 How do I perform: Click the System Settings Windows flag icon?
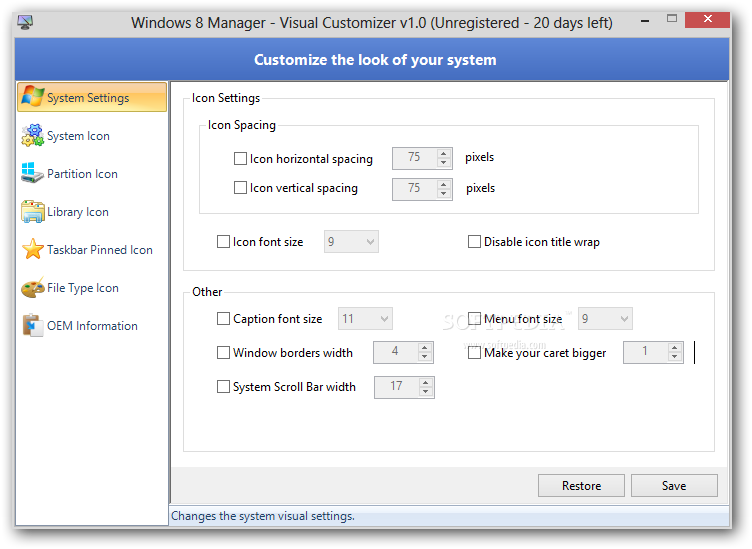[x=33, y=96]
